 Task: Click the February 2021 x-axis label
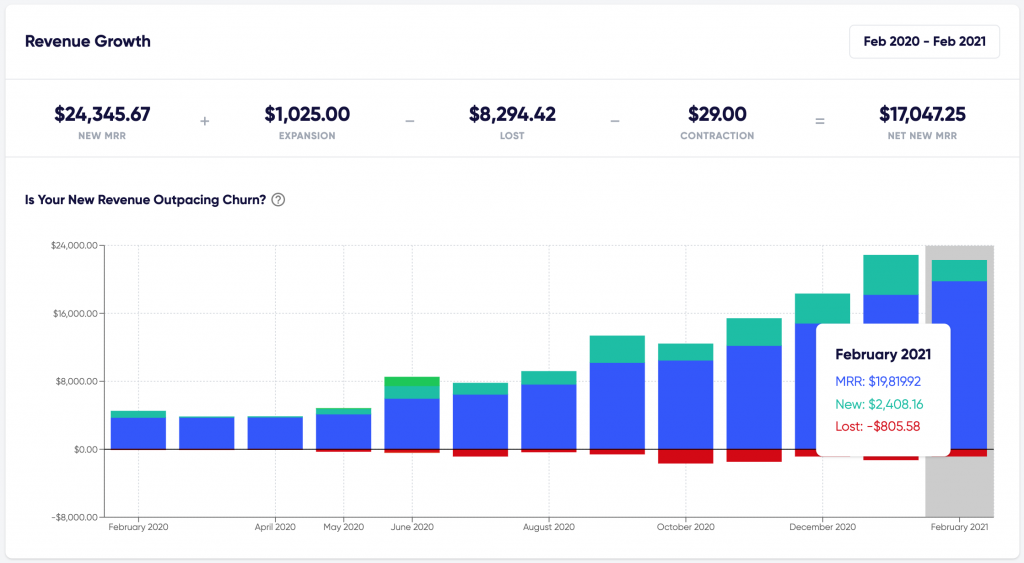click(x=959, y=527)
